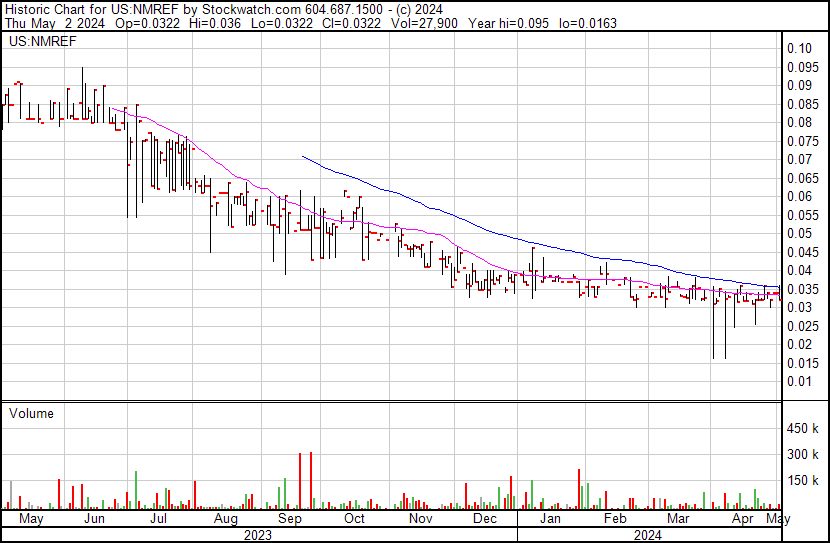Image resolution: width=830 pixels, height=543 pixels.
Task: Click the Stockwatch.com title text
Action: pos(251,10)
